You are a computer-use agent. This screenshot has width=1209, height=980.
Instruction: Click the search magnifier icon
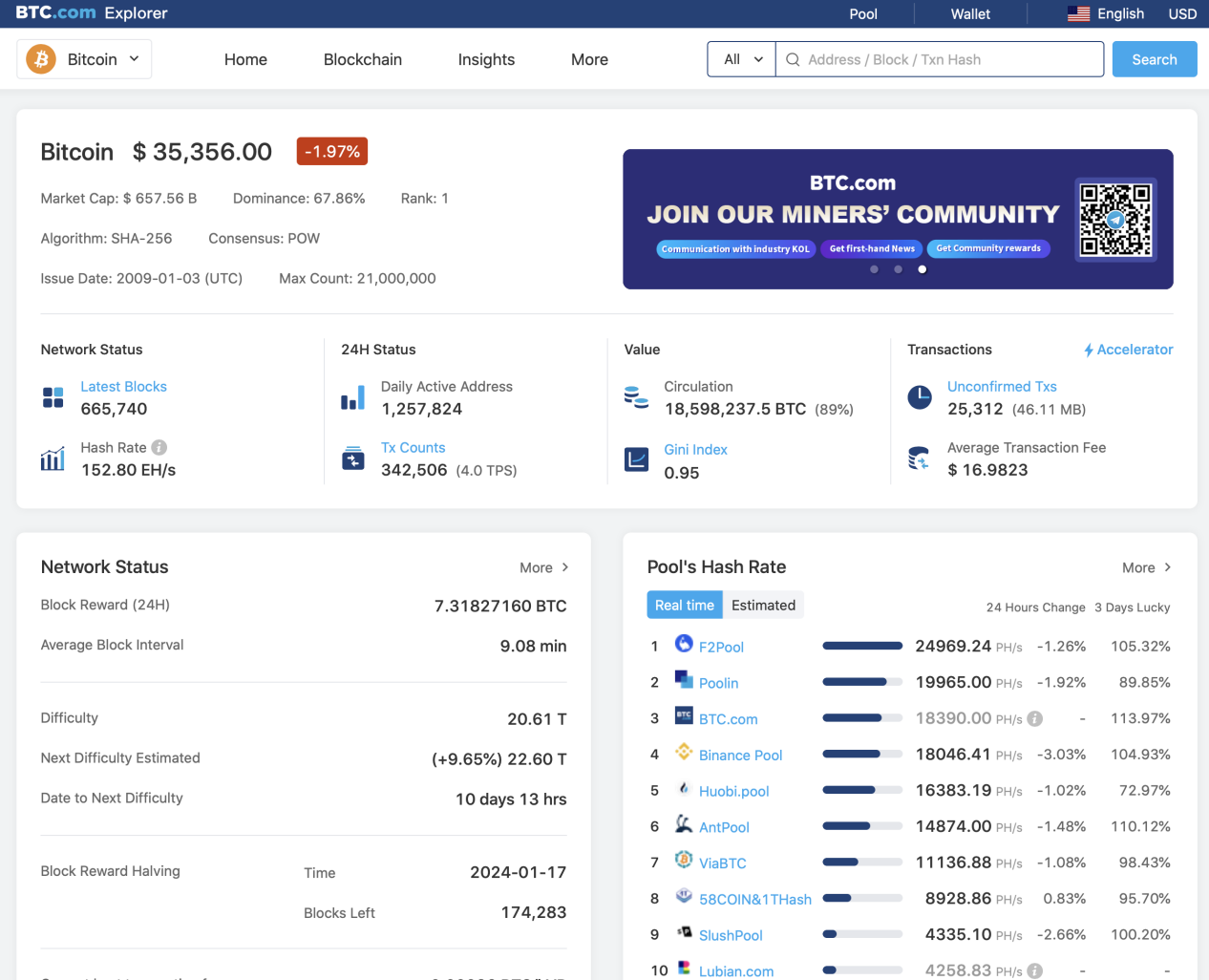pyautogui.click(x=793, y=59)
